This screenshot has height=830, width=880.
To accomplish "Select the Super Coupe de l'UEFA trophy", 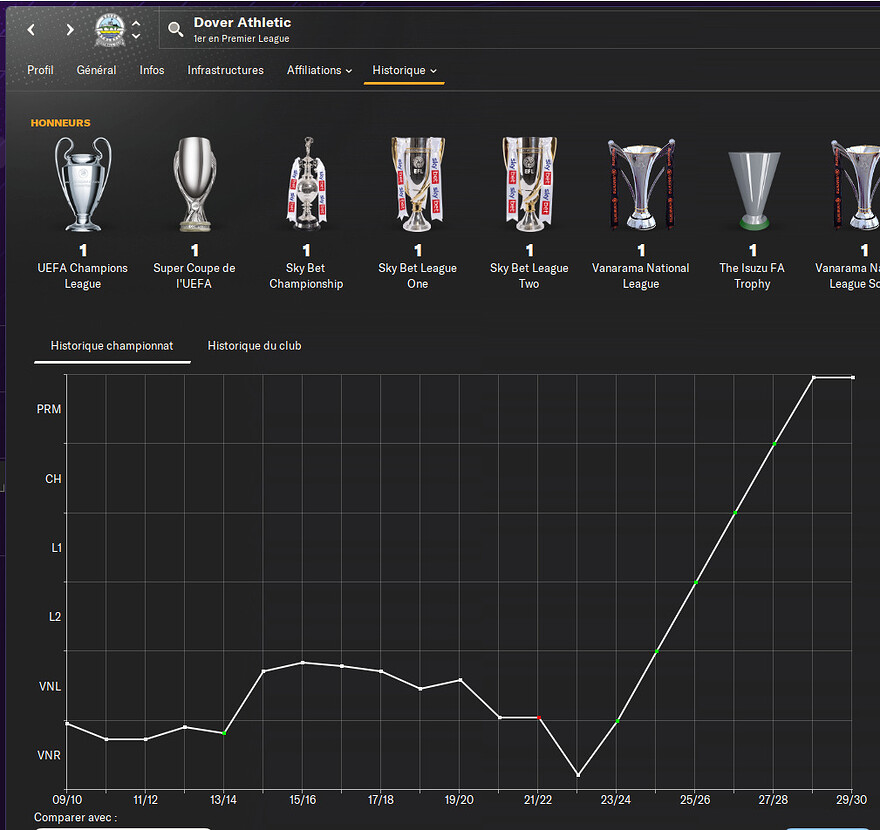I will pos(194,185).
